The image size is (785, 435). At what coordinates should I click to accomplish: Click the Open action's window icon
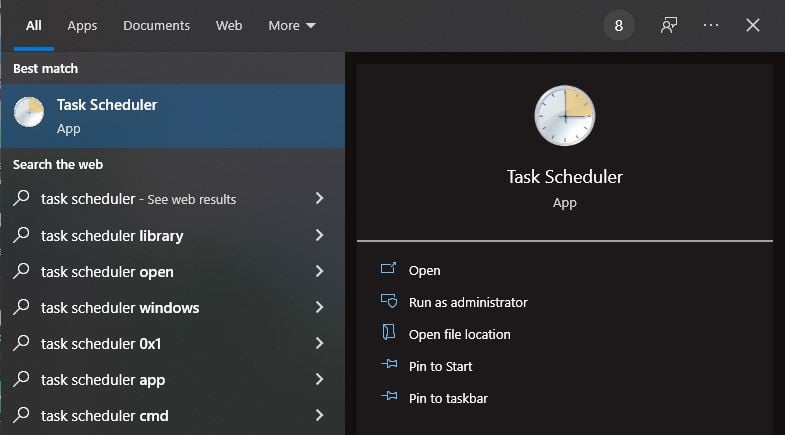388,268
